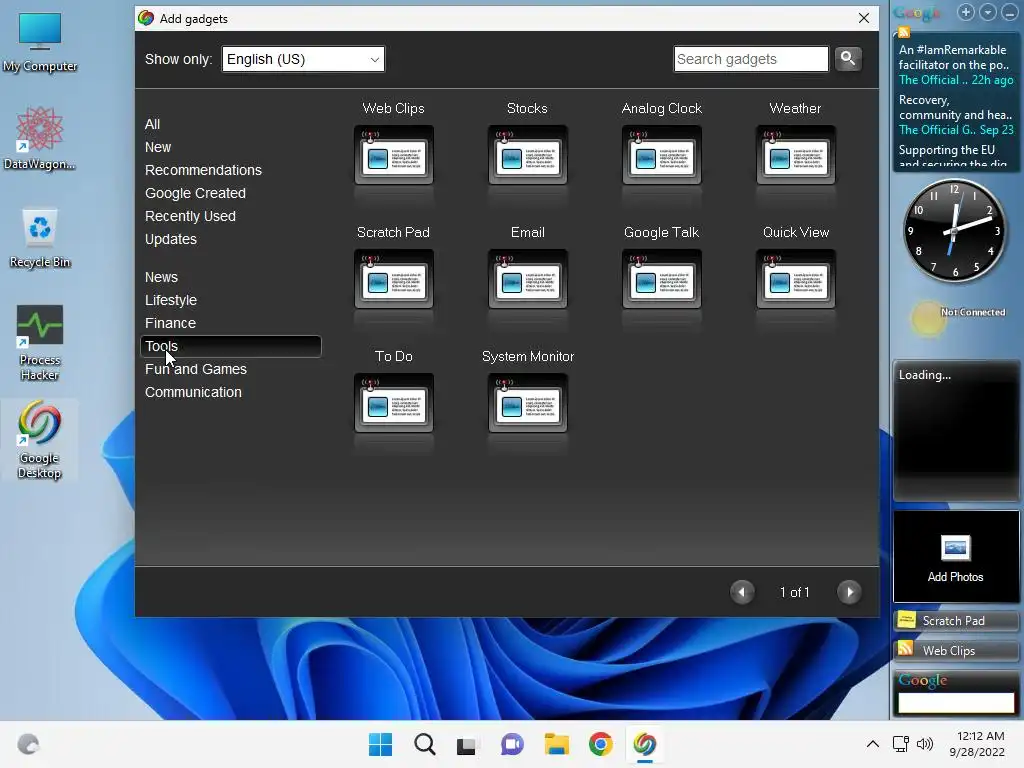Open the Updates category
The image size is (1024, 768).
tap(170, 239)
